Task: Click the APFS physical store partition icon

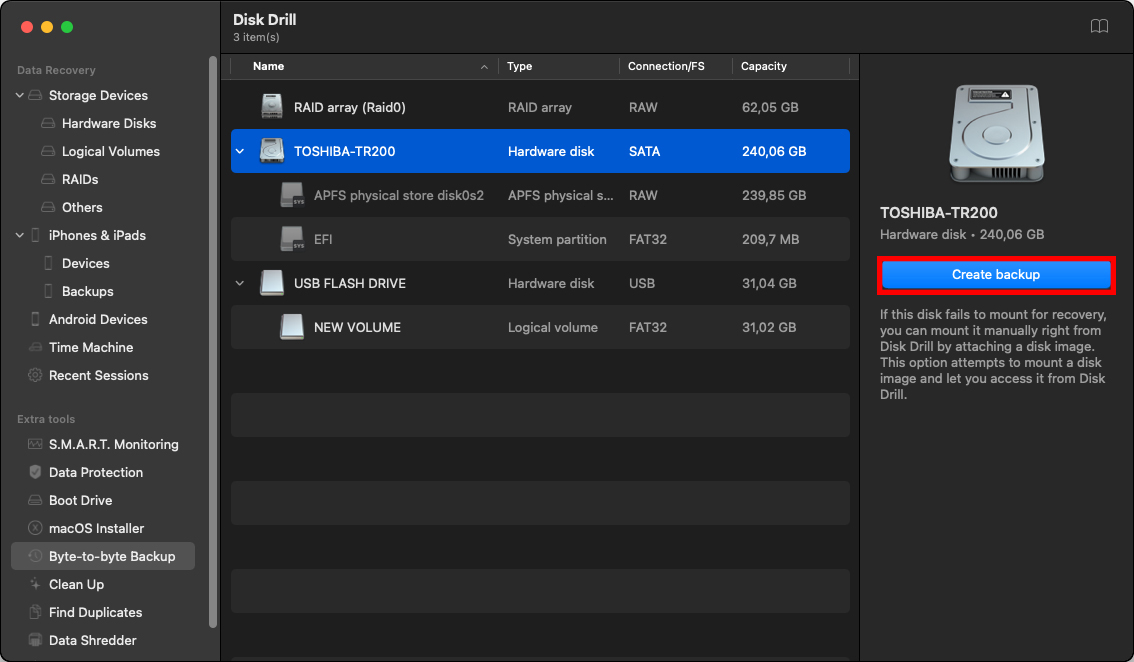Action: click(292, 195)
